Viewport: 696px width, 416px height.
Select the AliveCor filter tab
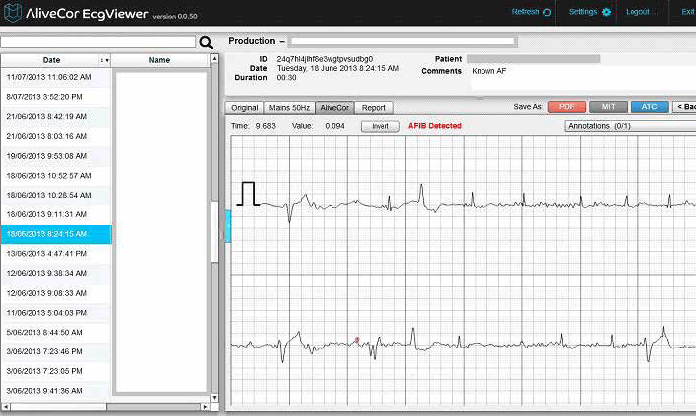334,107
